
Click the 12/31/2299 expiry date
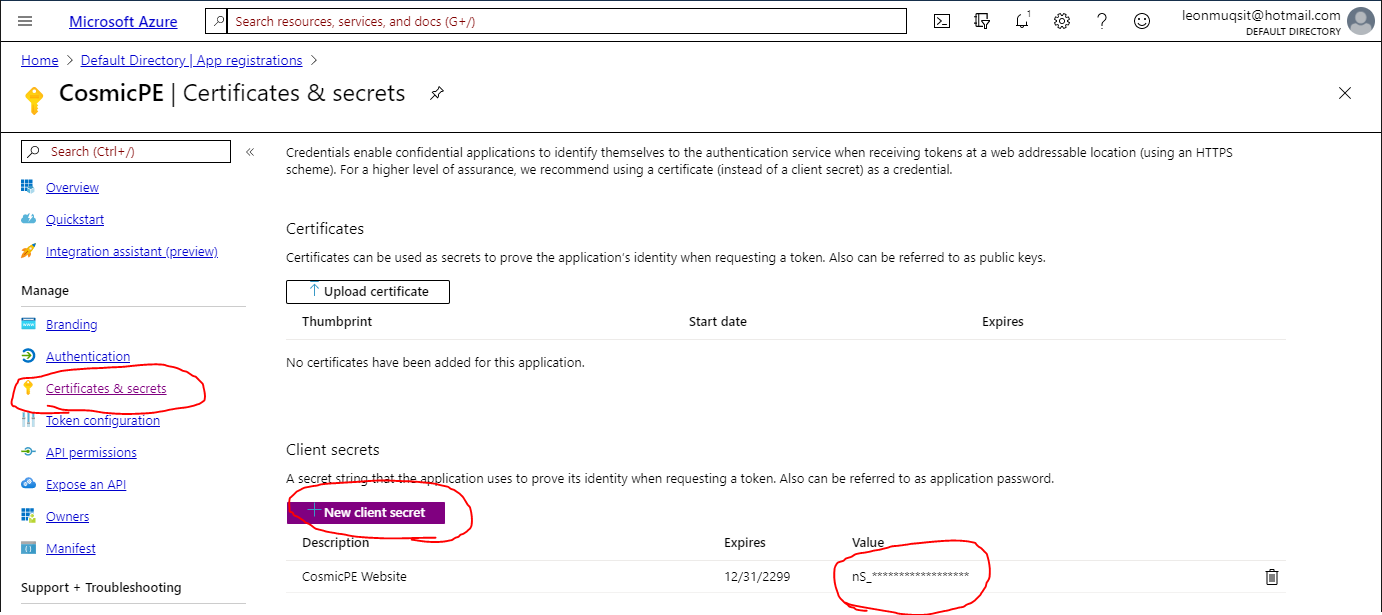coord(757,576)
